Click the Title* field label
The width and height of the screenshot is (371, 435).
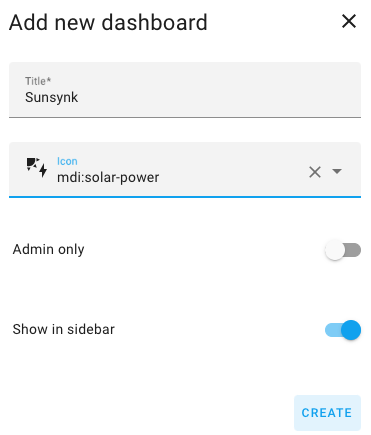(38, 81)
